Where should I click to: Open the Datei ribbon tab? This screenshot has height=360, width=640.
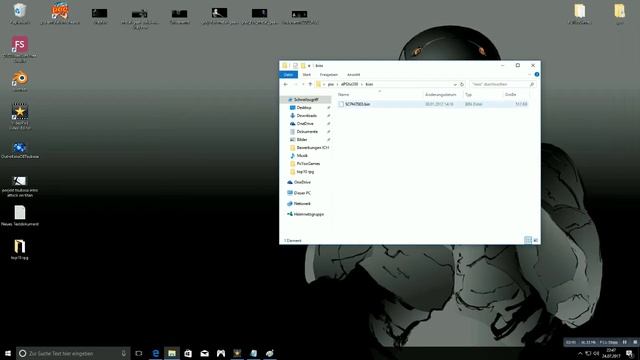[289, 75]
